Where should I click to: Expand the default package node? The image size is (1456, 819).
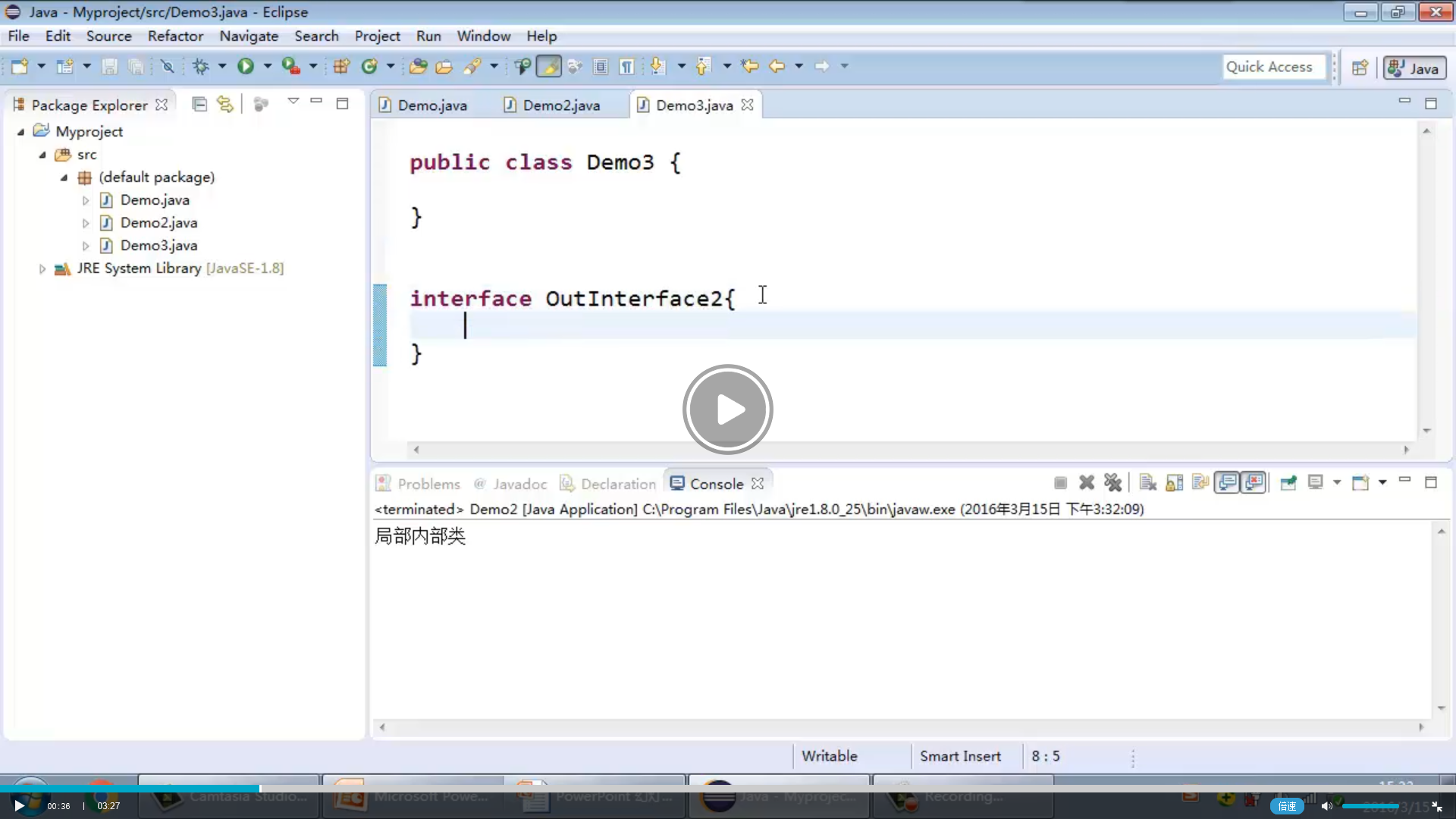(x=63, y=177)
